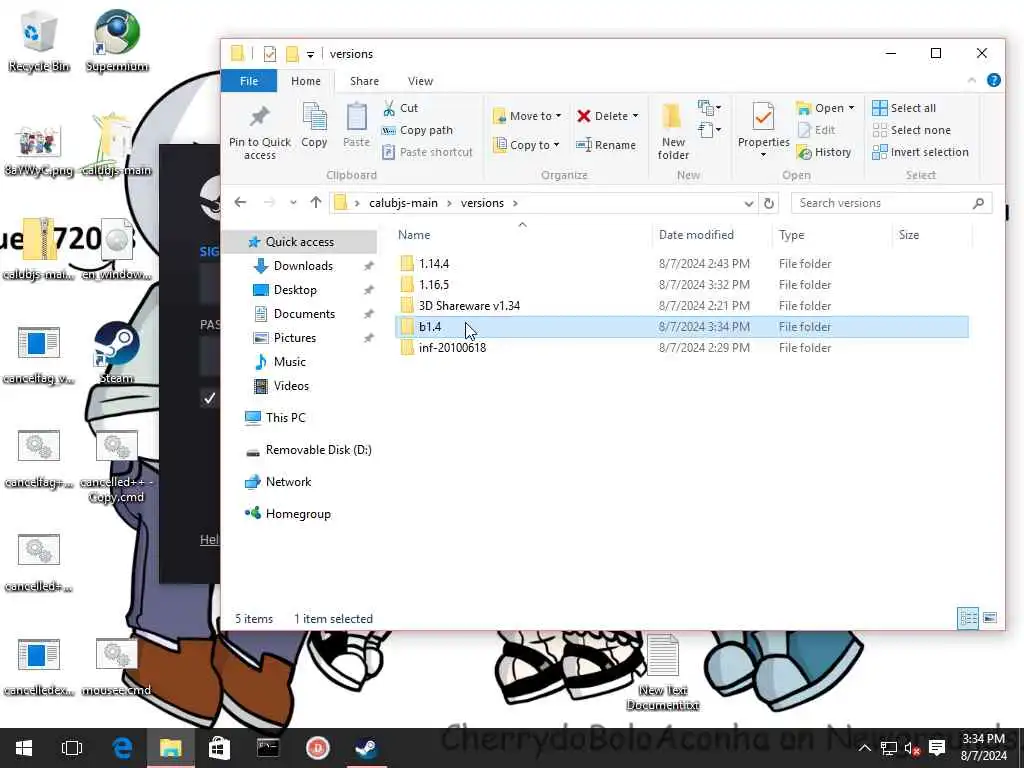The height and width of the screenshot is (768, 1024).
Task: Click Invert selection in ribbon
Action: coord(921,152)
